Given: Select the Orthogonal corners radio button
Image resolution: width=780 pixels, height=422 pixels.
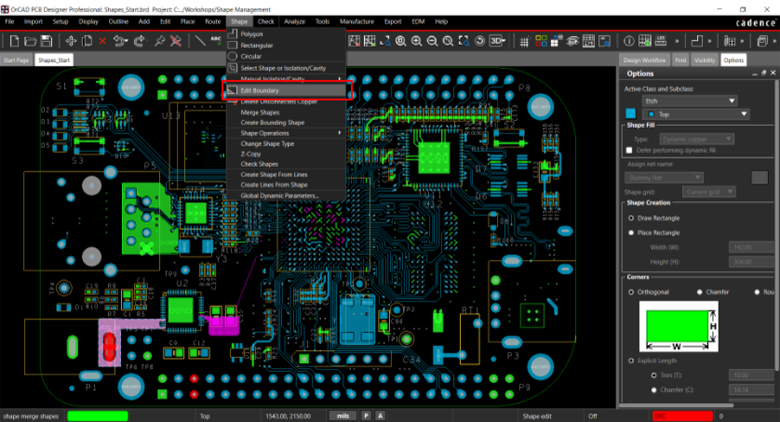Looking at the screenshot, I should (x=631, y=292).
